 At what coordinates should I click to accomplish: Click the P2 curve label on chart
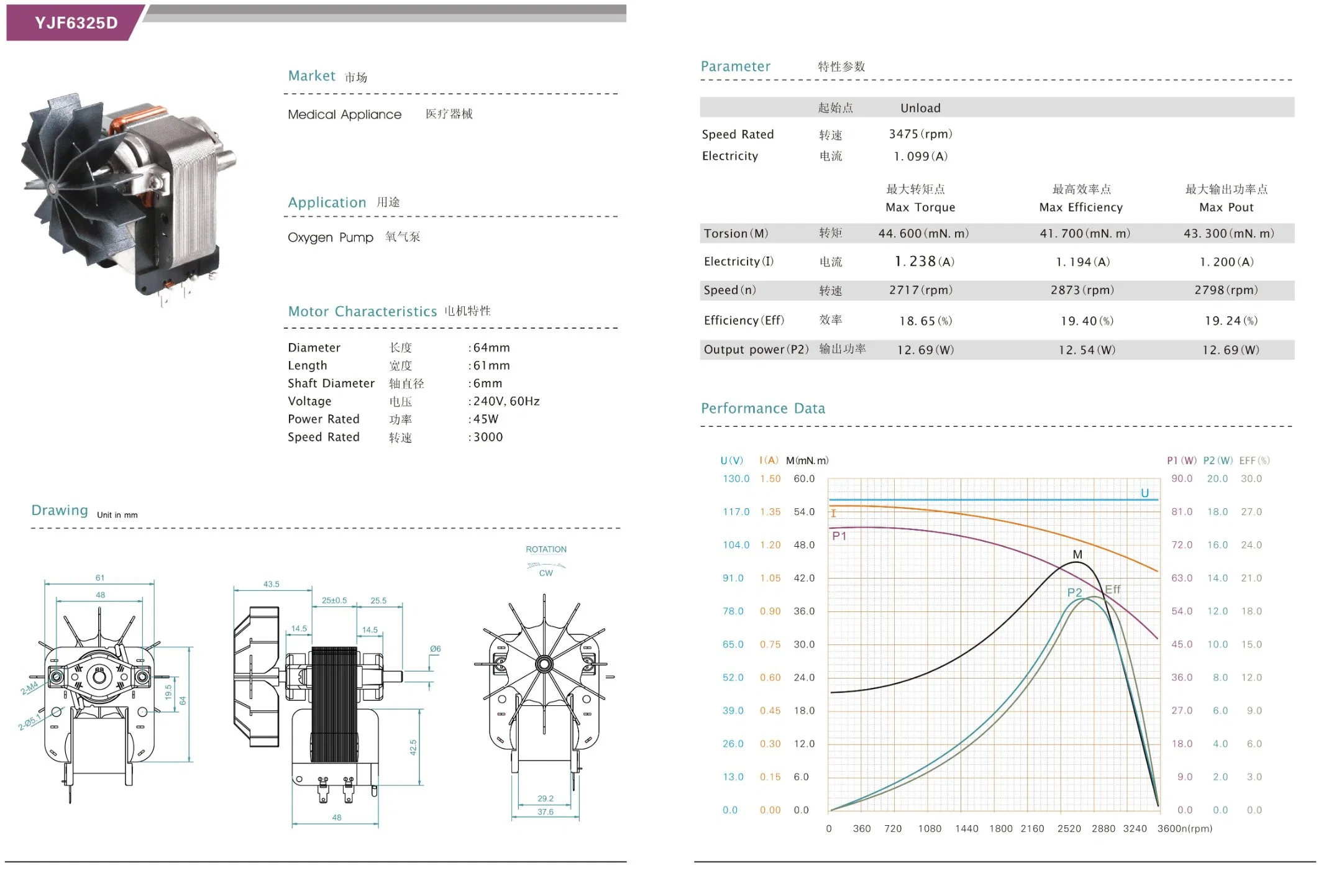(x=1074, y=593)
